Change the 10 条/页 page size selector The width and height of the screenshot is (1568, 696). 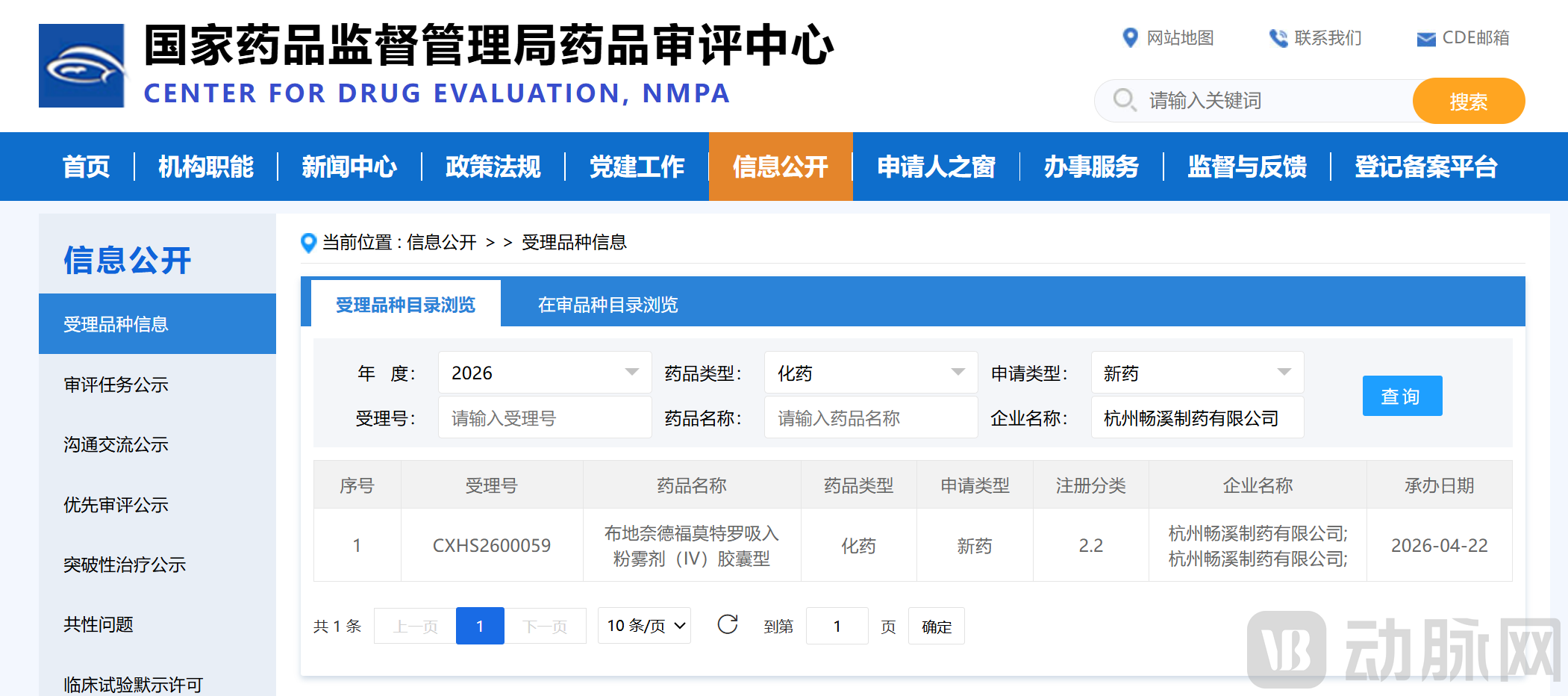click(x=645, y=626)
